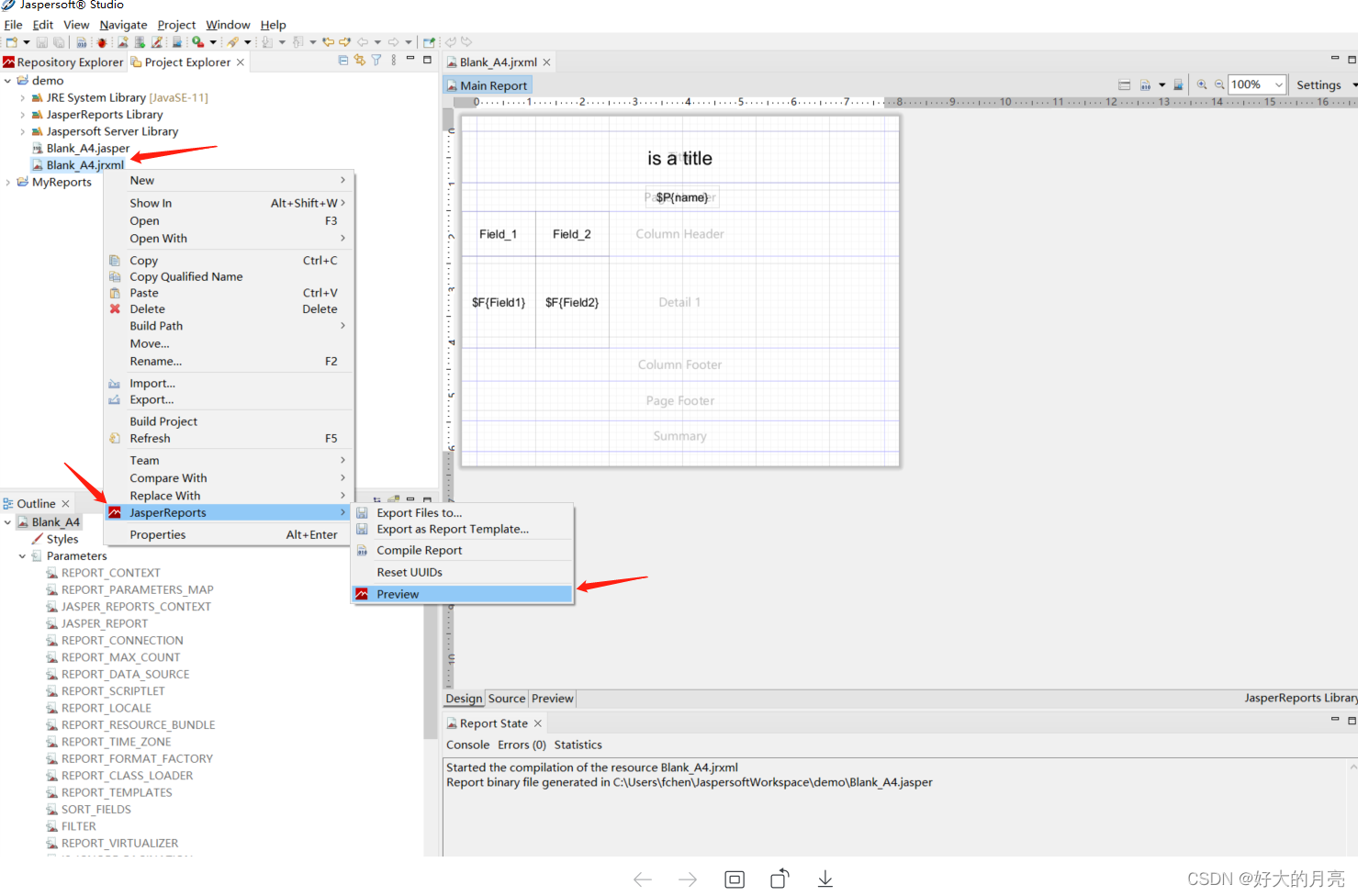Expand the MyReports project node
Viewport: 1358px width, 896px height.
pos(7,182)
